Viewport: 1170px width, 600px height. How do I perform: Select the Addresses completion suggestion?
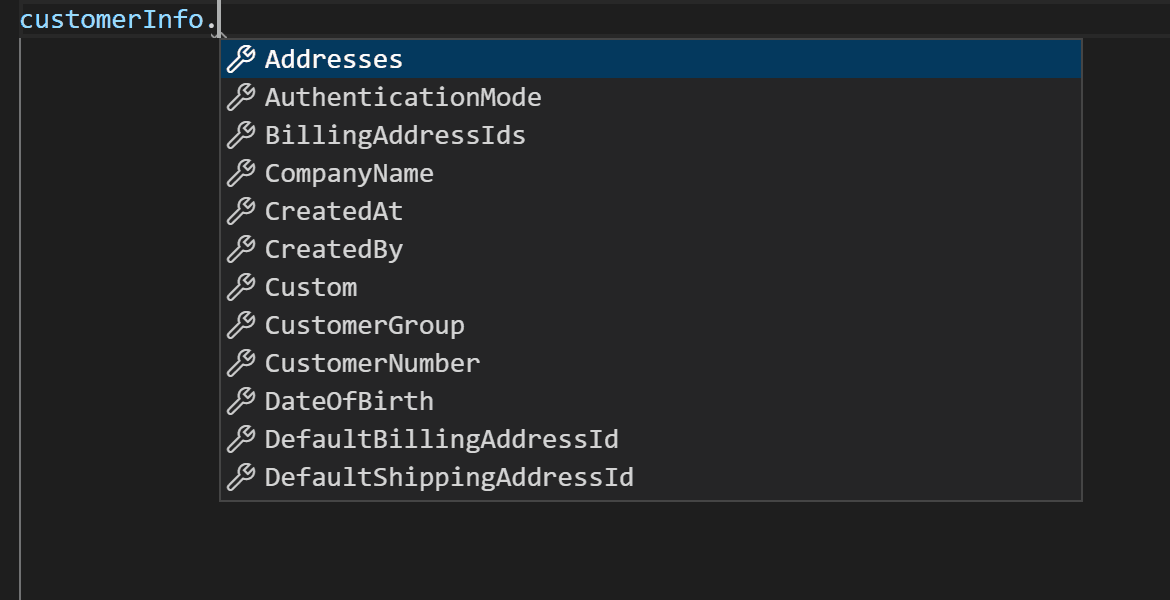pos(334,59)
